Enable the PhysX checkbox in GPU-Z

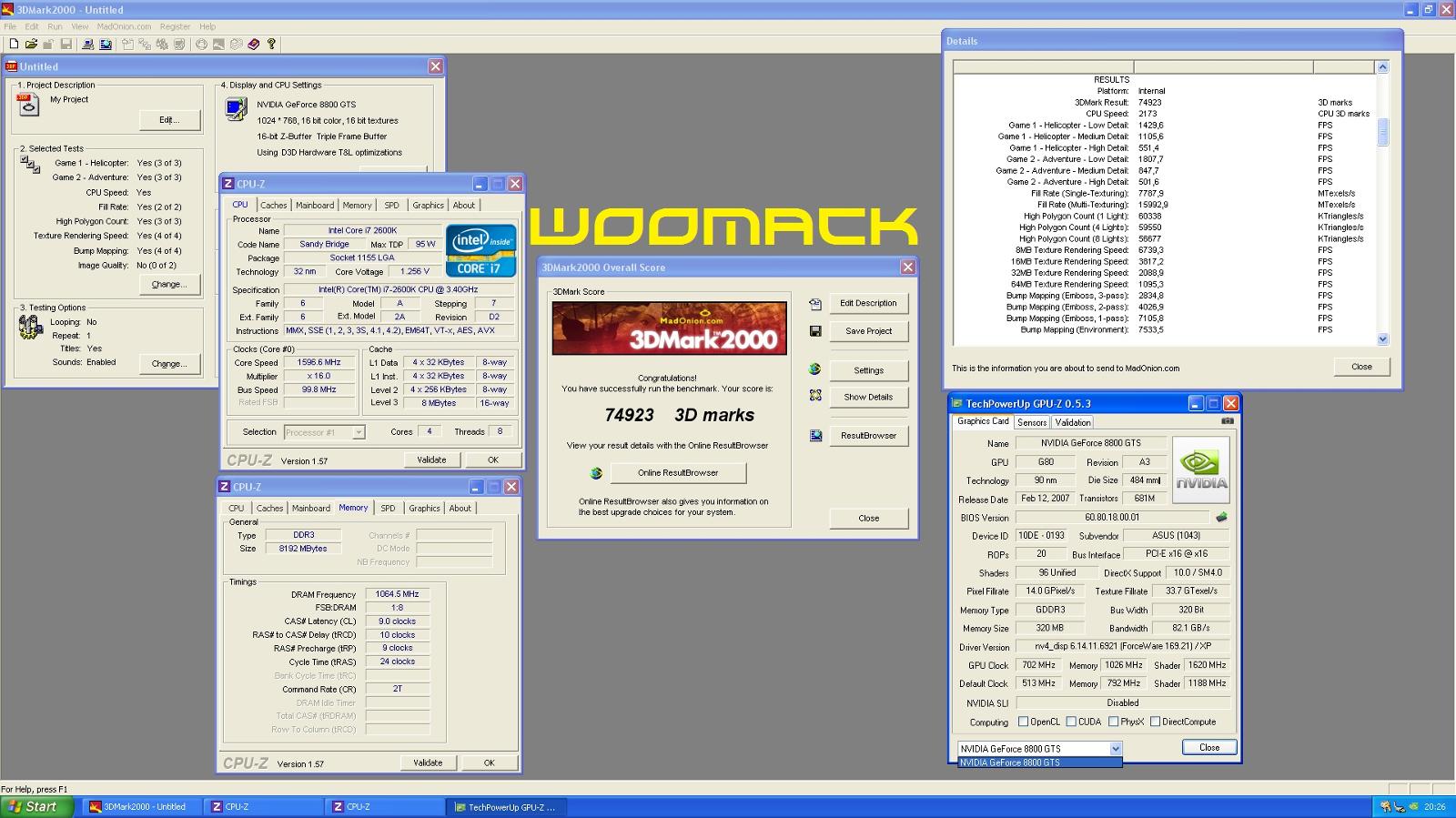tap(1113, 722)
